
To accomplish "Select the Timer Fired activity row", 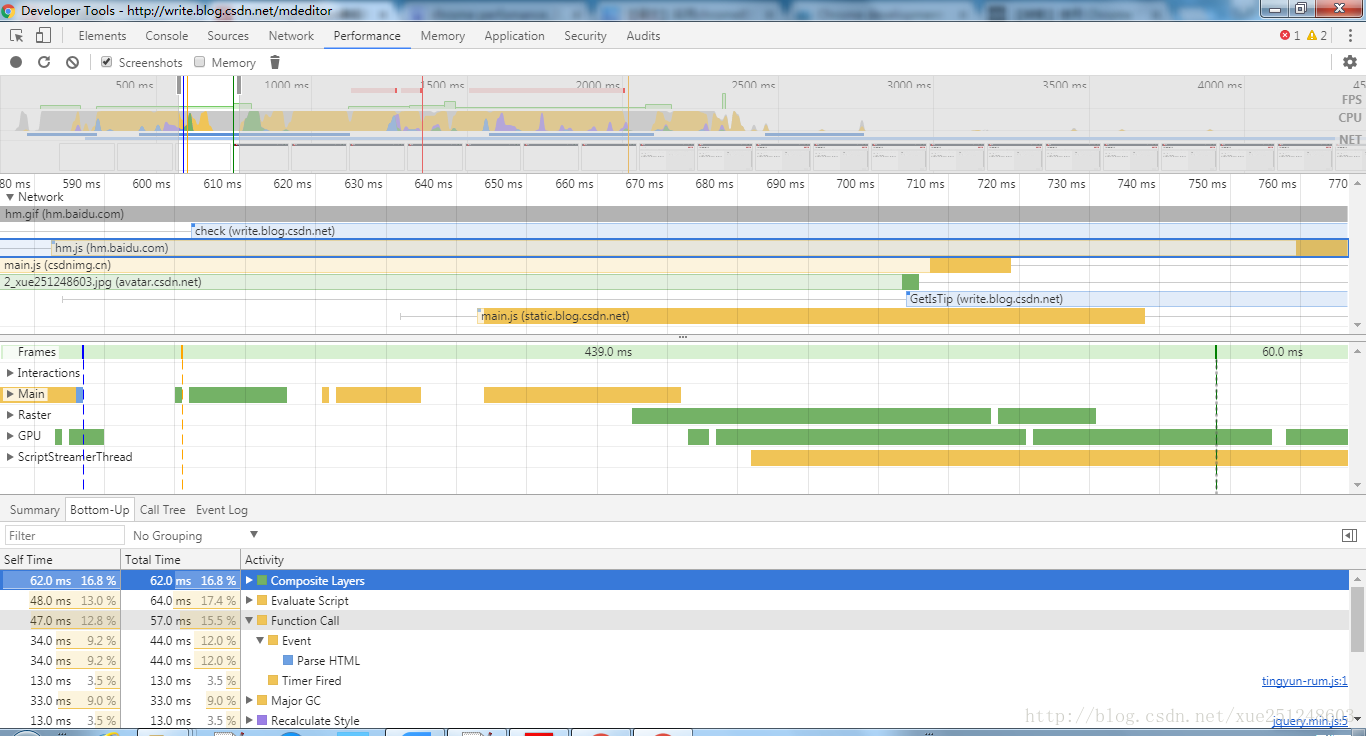I will click(674, 681).
